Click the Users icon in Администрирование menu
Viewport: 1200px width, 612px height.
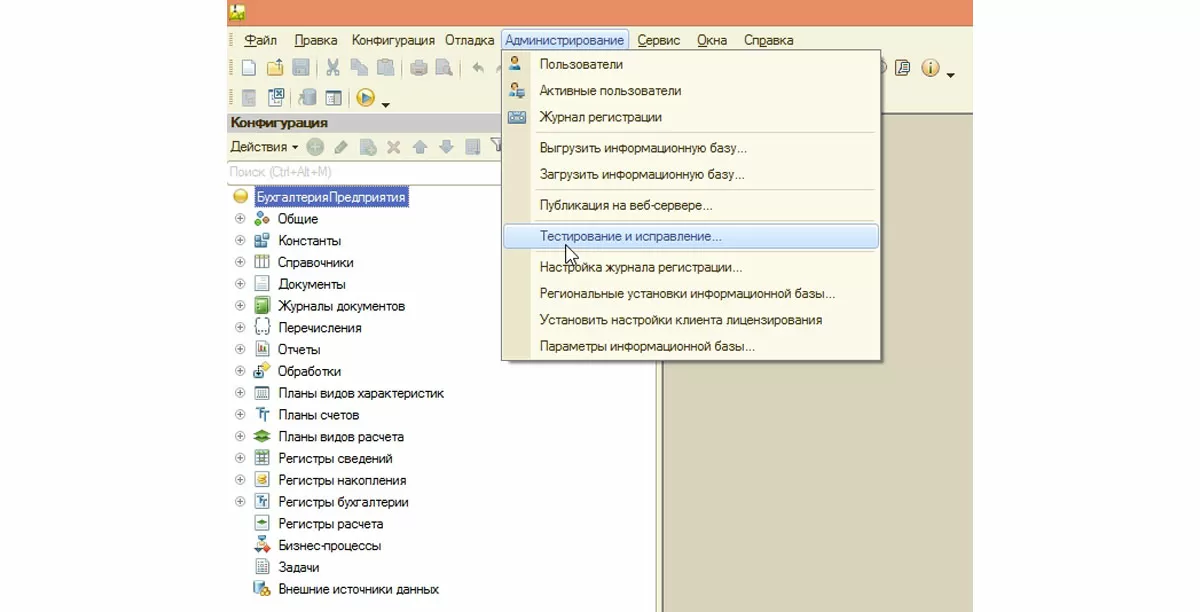516,64
